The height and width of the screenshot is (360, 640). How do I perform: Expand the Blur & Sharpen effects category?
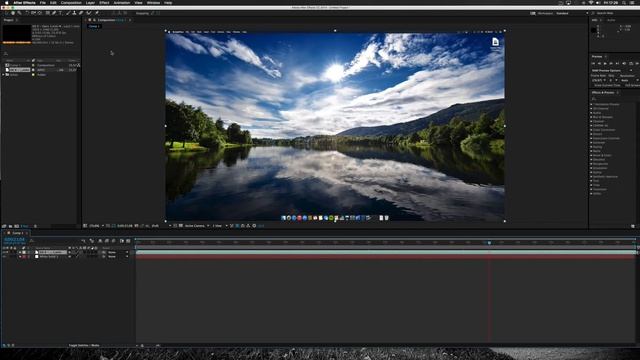tap(591, 117)
